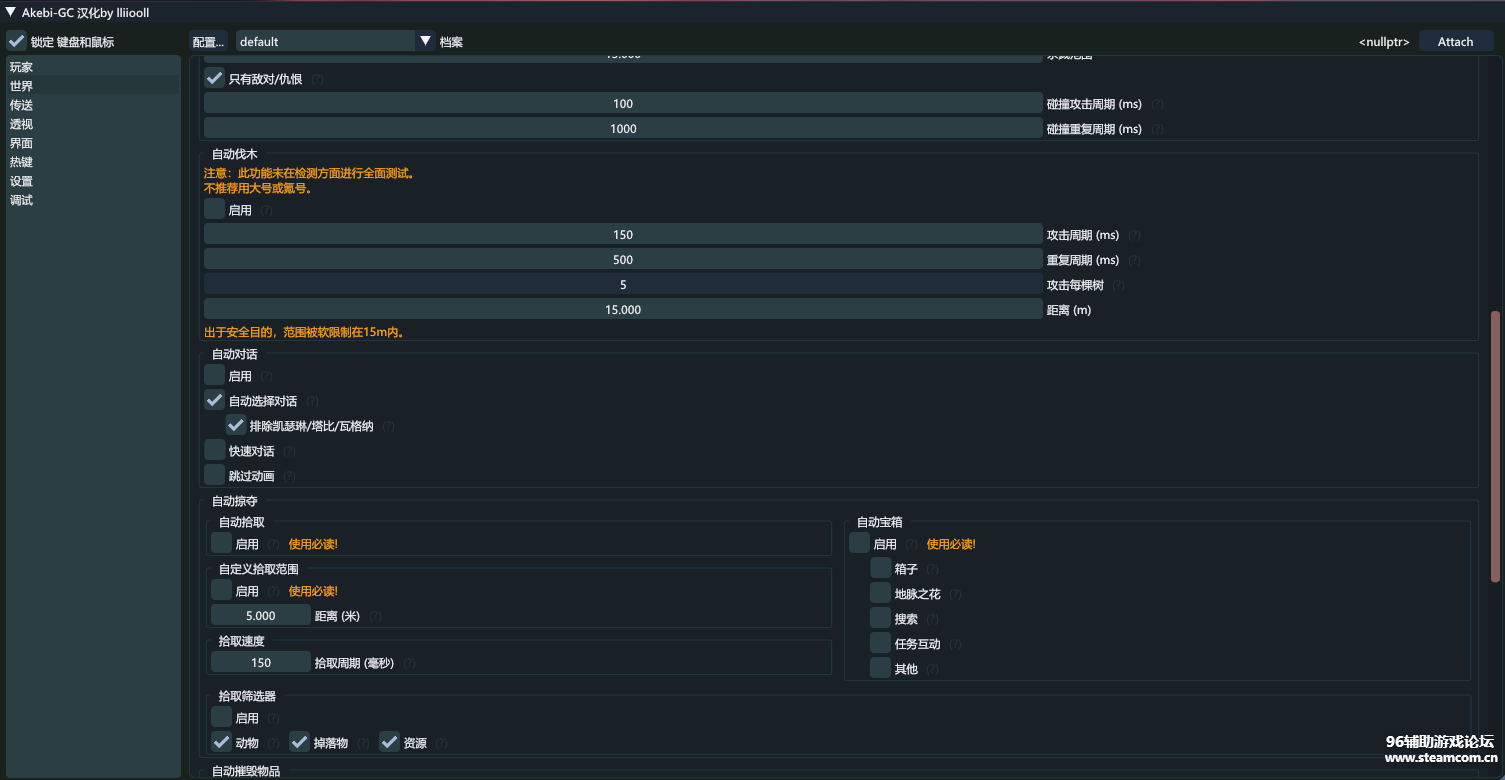This screenshot has width=1505, height=780.
Task: Open the 传送 section in the sidebar
Action: point(22,105)
